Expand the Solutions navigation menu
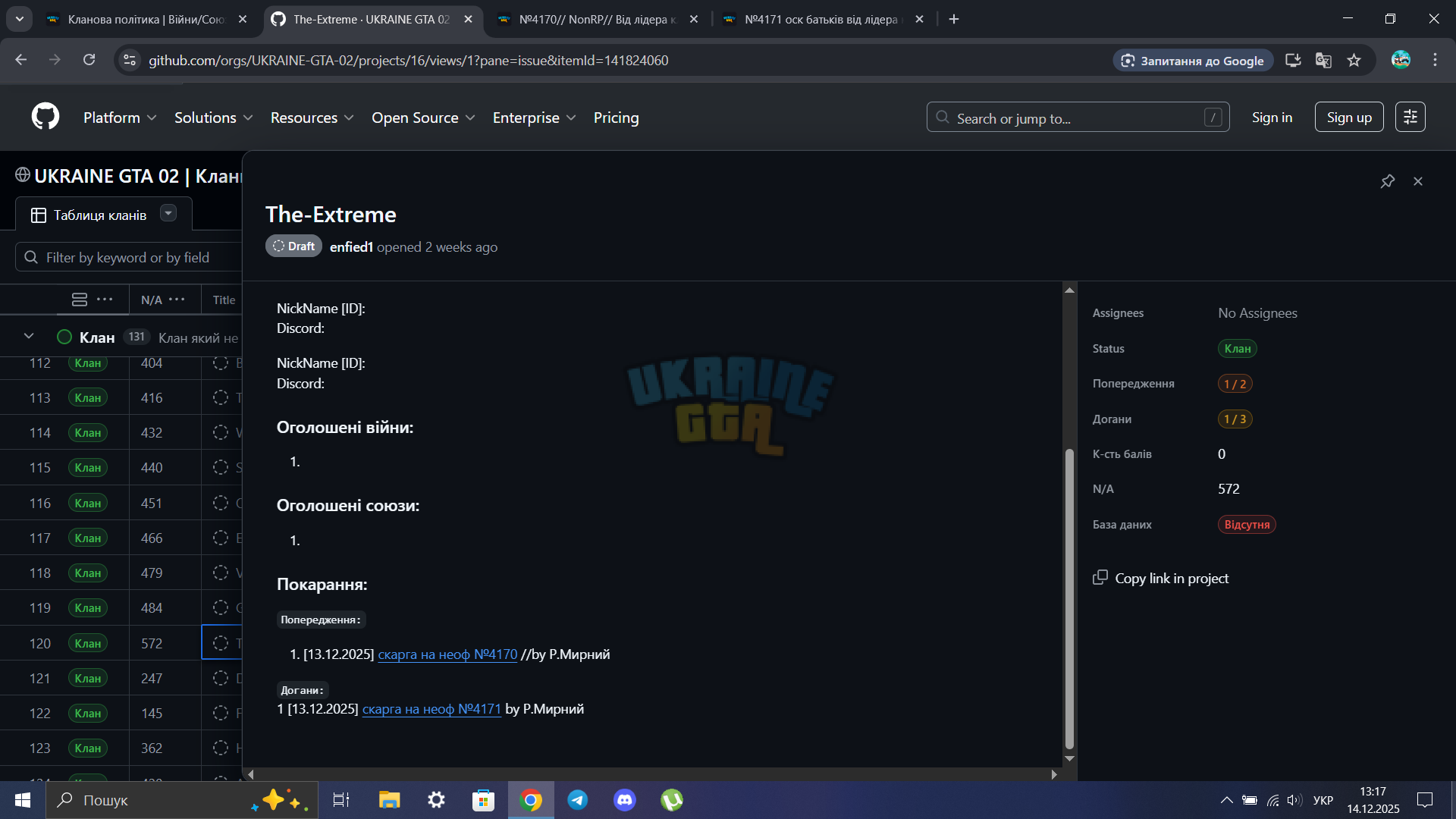Viewport: 1456px width, 819px height. click(x=213, y=118)
